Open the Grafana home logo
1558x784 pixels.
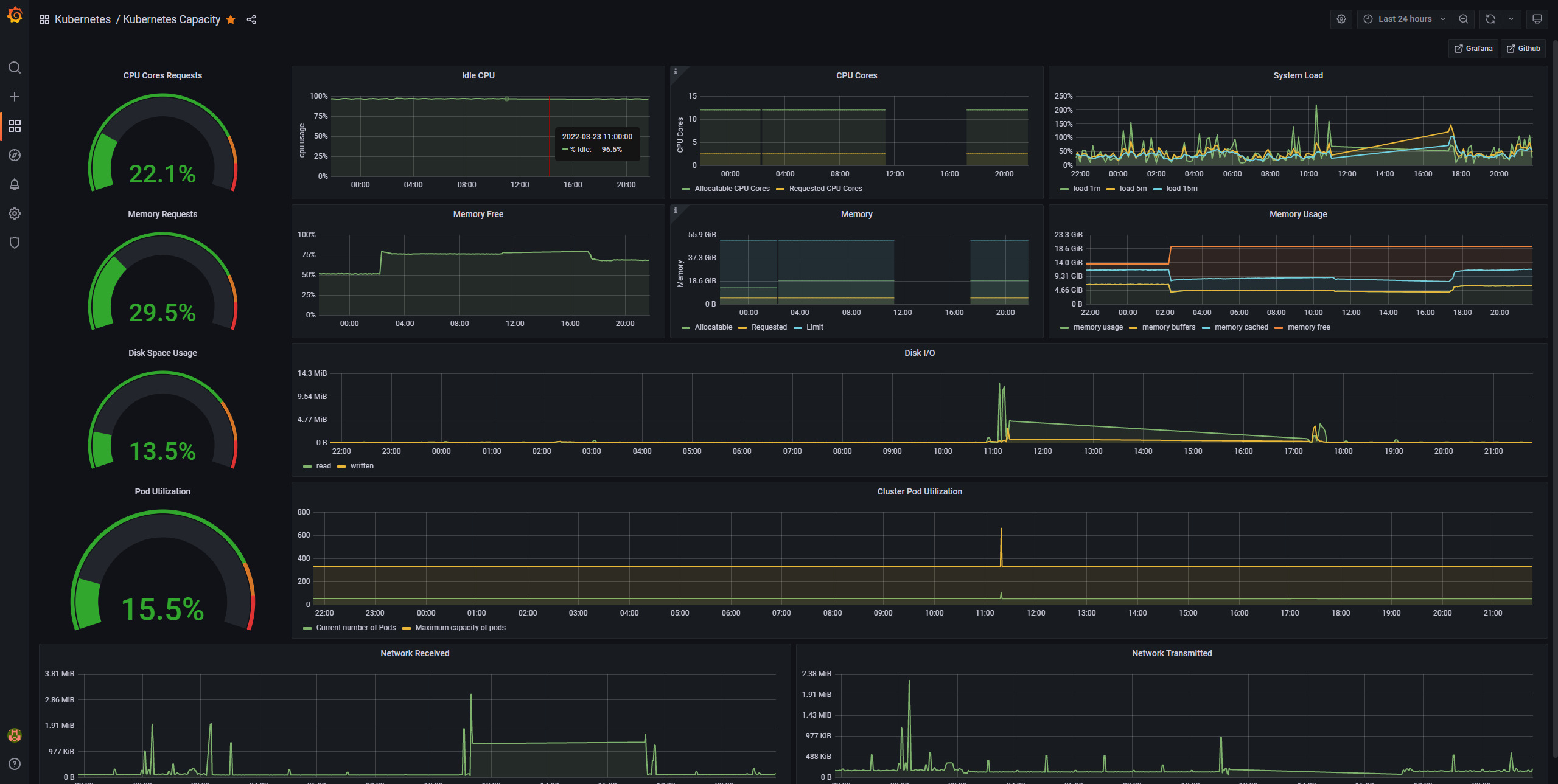(x=15, y=15)
